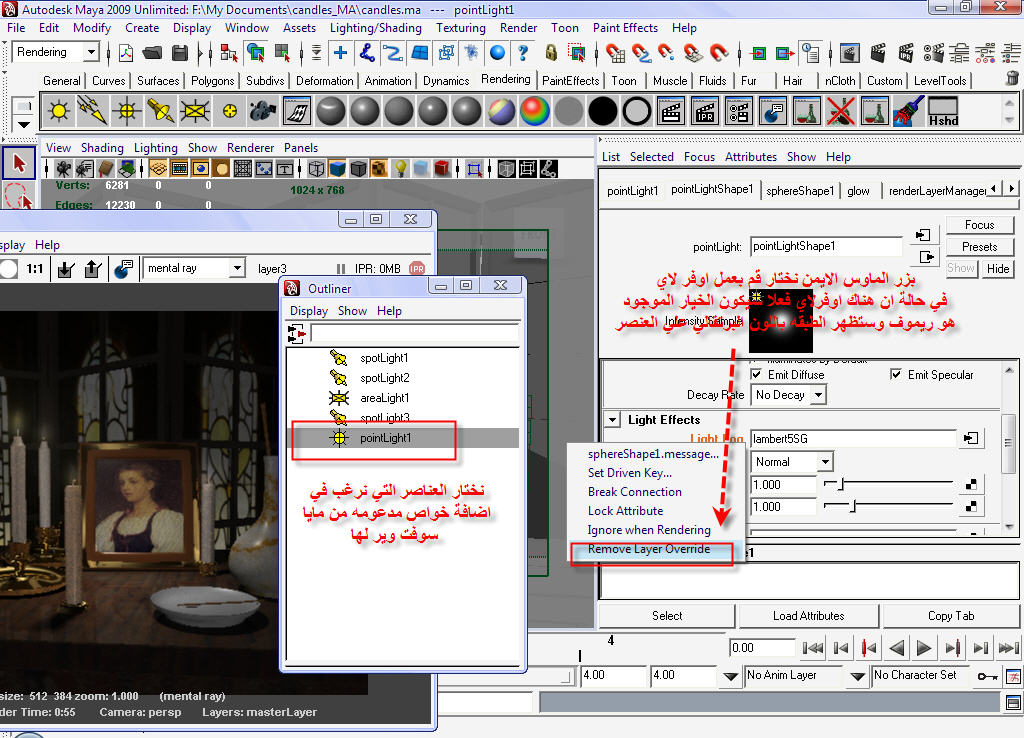Select areaLight1 in the Outliner
1024x738 pixels.
[x=384, y=398]
